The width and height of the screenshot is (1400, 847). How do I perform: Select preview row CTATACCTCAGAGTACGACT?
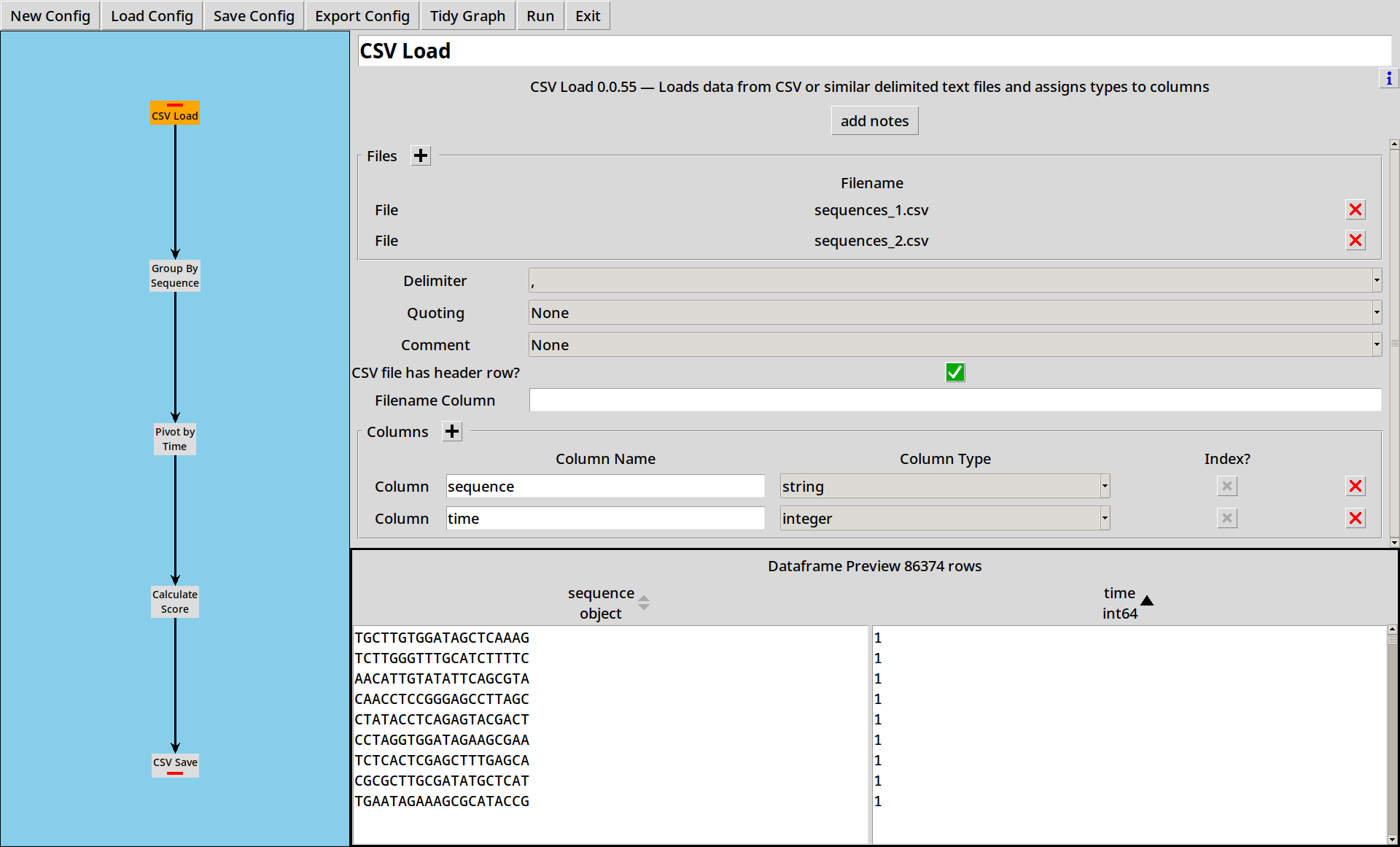[442, 719]
